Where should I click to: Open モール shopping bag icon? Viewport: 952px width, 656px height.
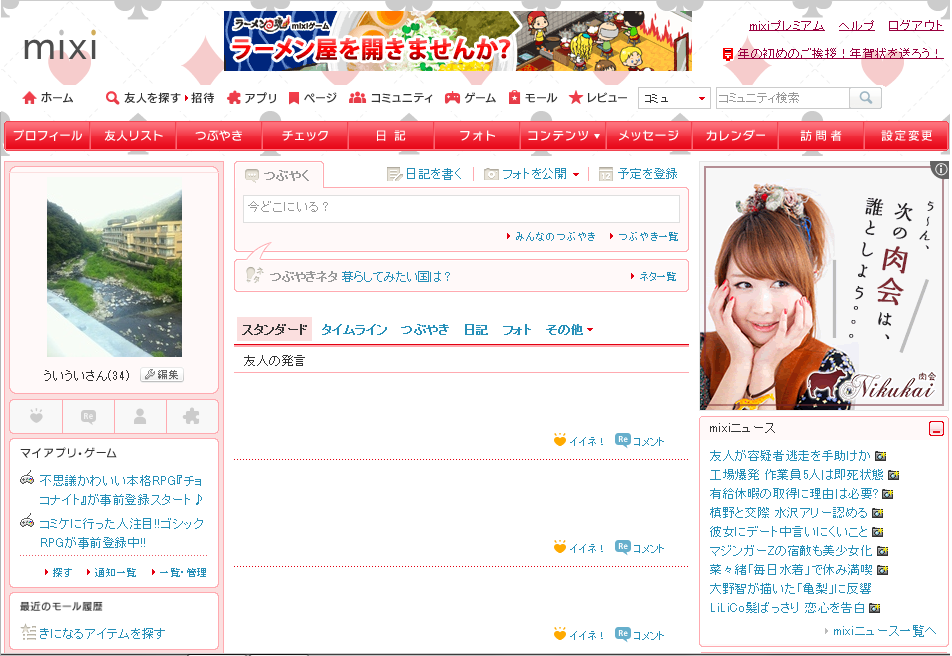tap(514, 98)
